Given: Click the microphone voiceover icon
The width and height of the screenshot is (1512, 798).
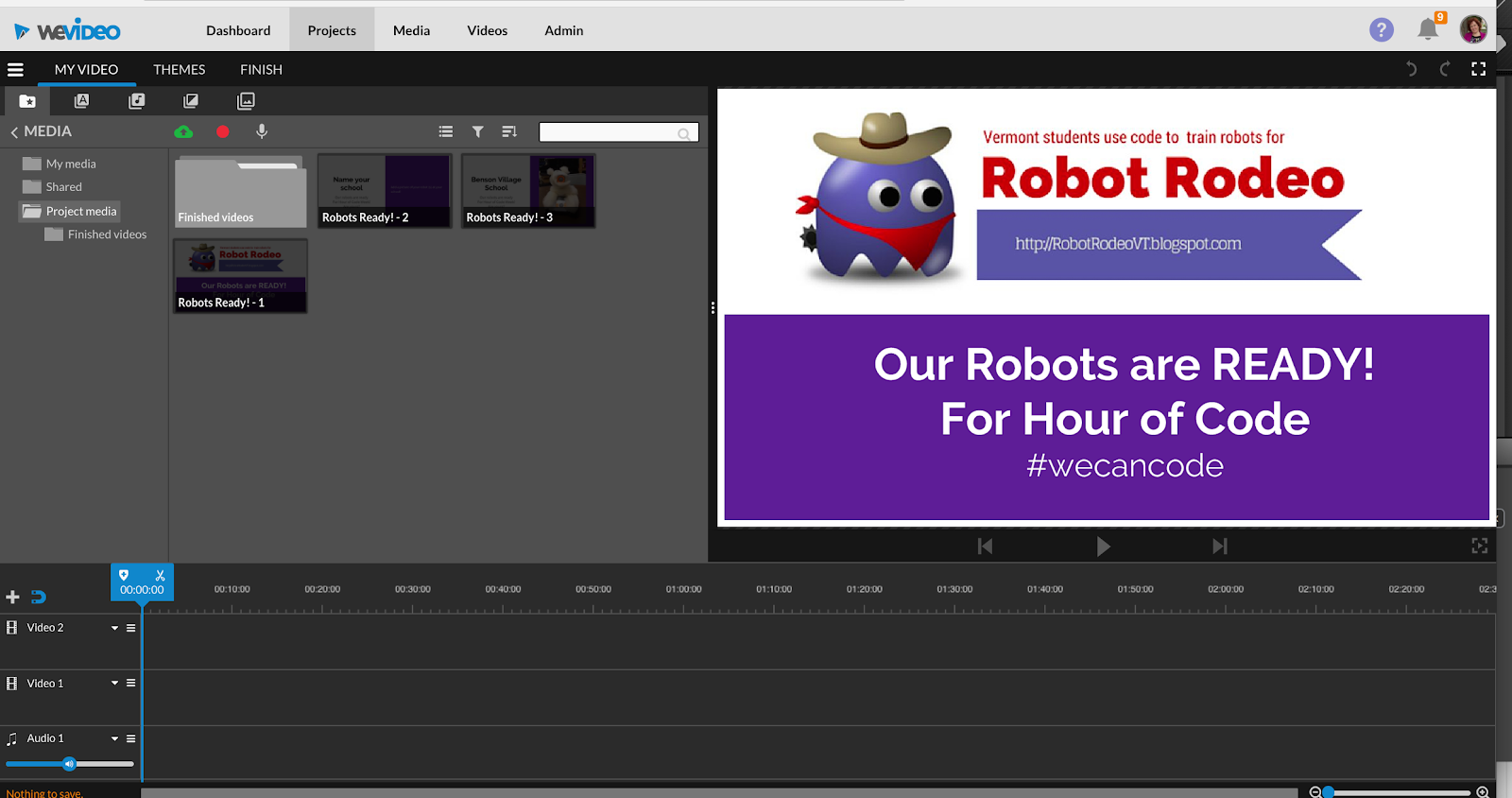Looking at the screenshot, I should (x=262, y=131).
